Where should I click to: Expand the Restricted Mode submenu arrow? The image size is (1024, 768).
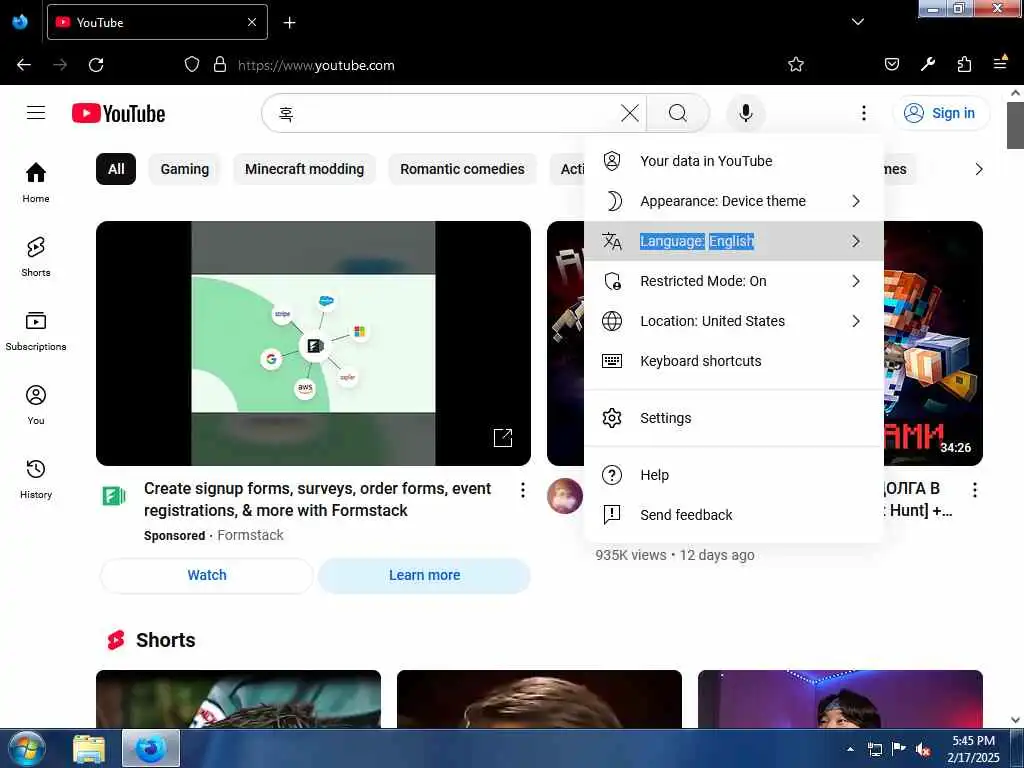856,281
